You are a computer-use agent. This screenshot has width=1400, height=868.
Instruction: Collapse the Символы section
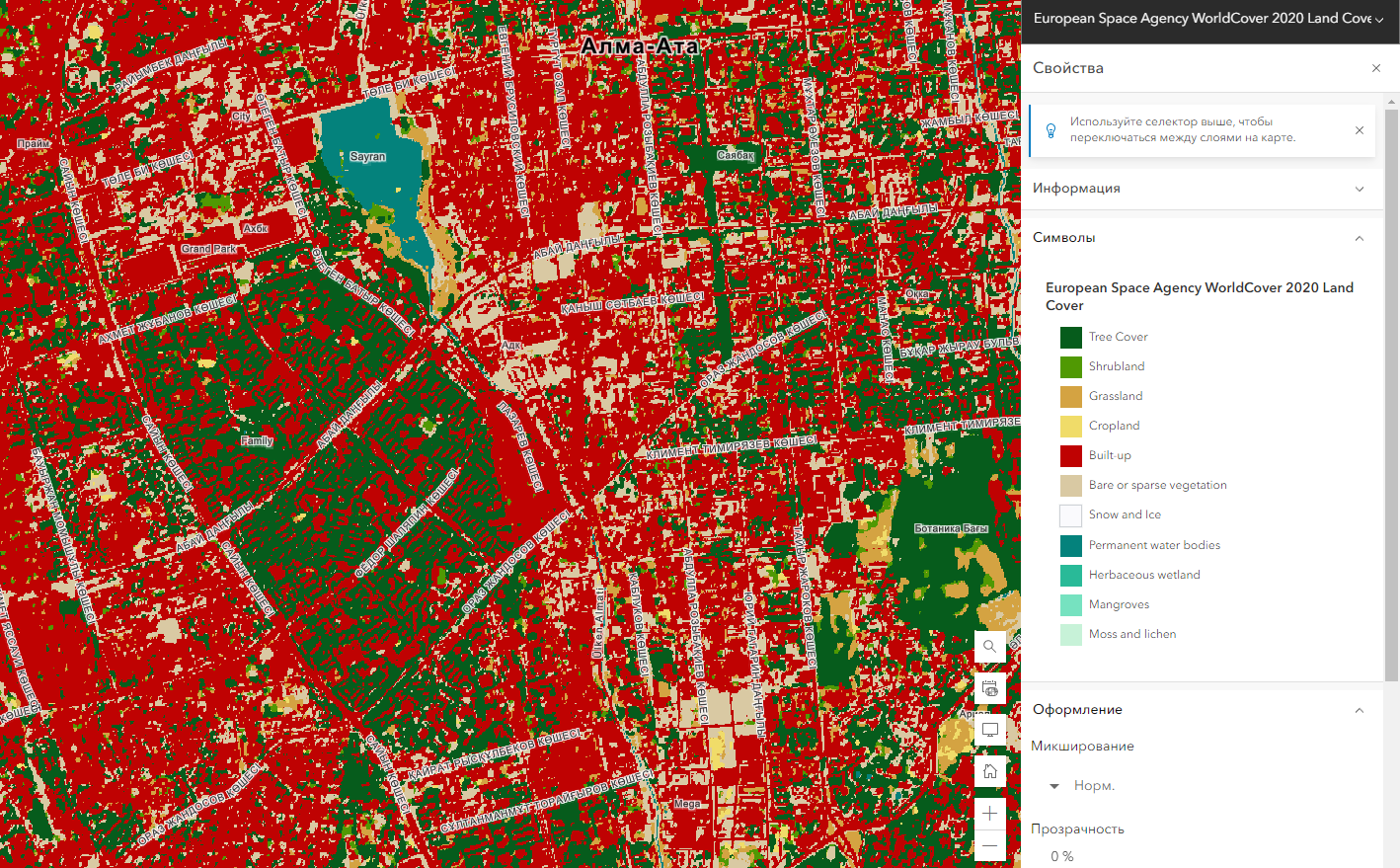point(1359,238)
